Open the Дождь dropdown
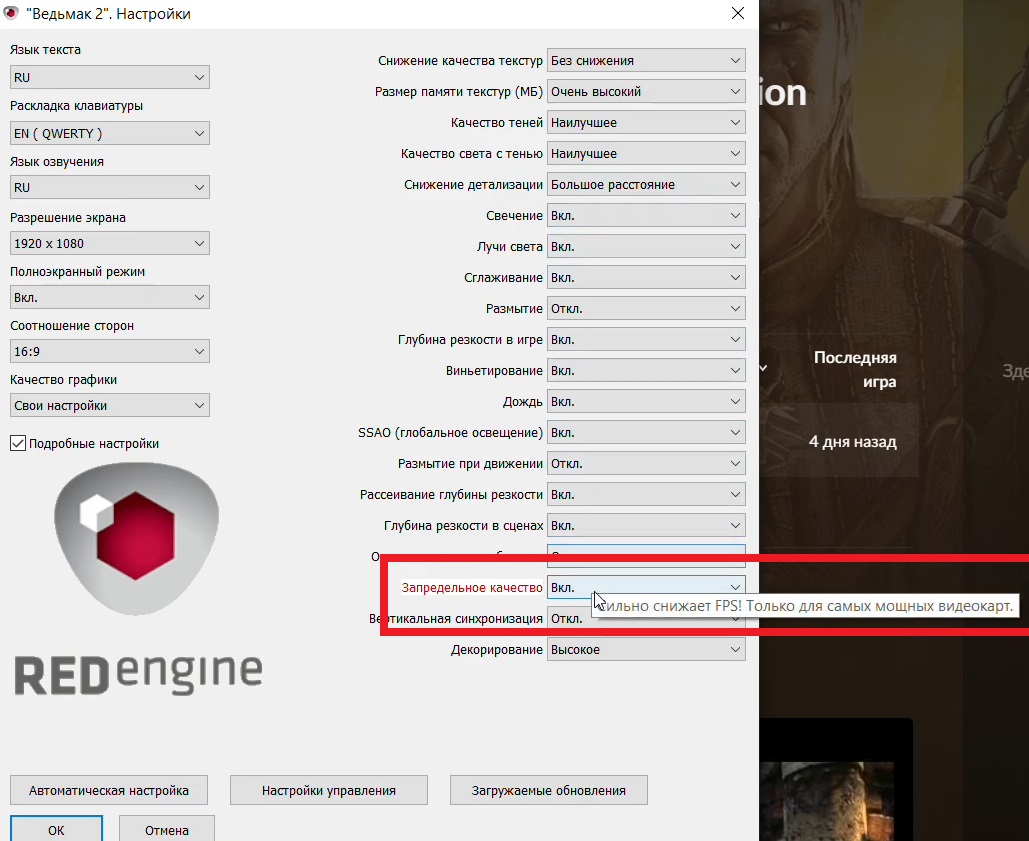 pos(646,401)
